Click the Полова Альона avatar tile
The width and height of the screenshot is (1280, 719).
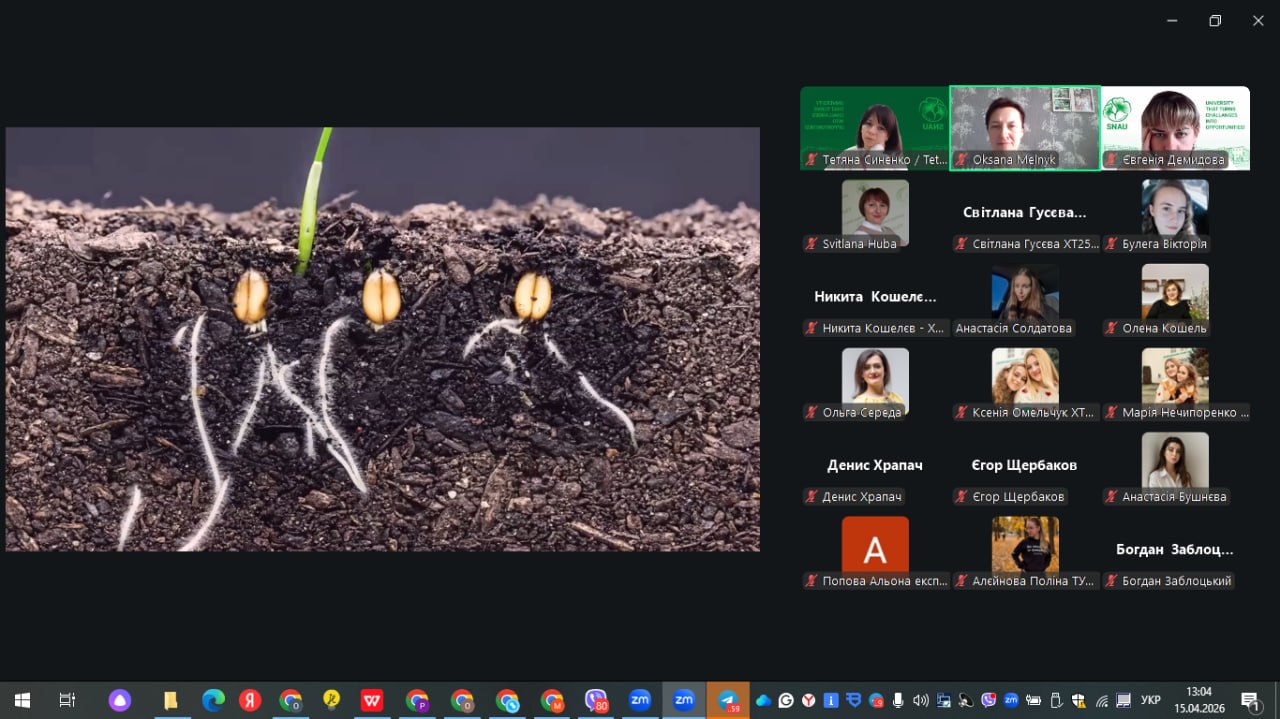coord(875,550)
